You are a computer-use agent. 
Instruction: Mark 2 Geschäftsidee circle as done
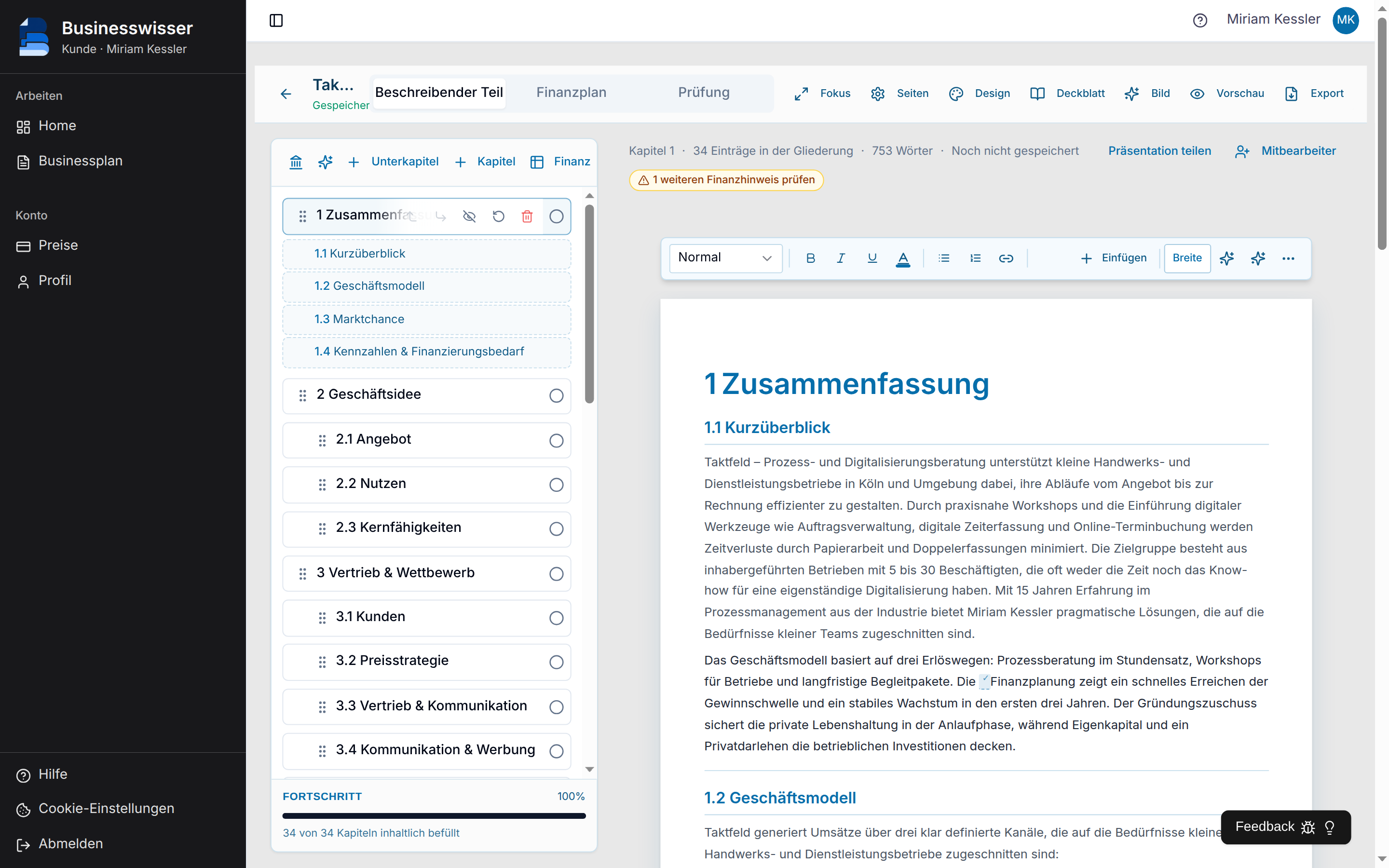coord(556,395)
